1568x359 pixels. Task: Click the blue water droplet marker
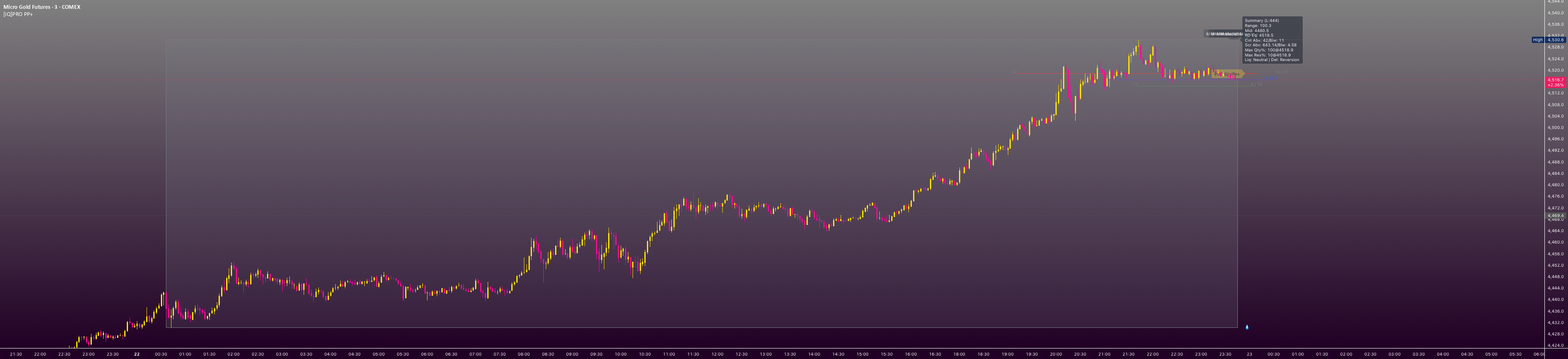click(1247, 327)
